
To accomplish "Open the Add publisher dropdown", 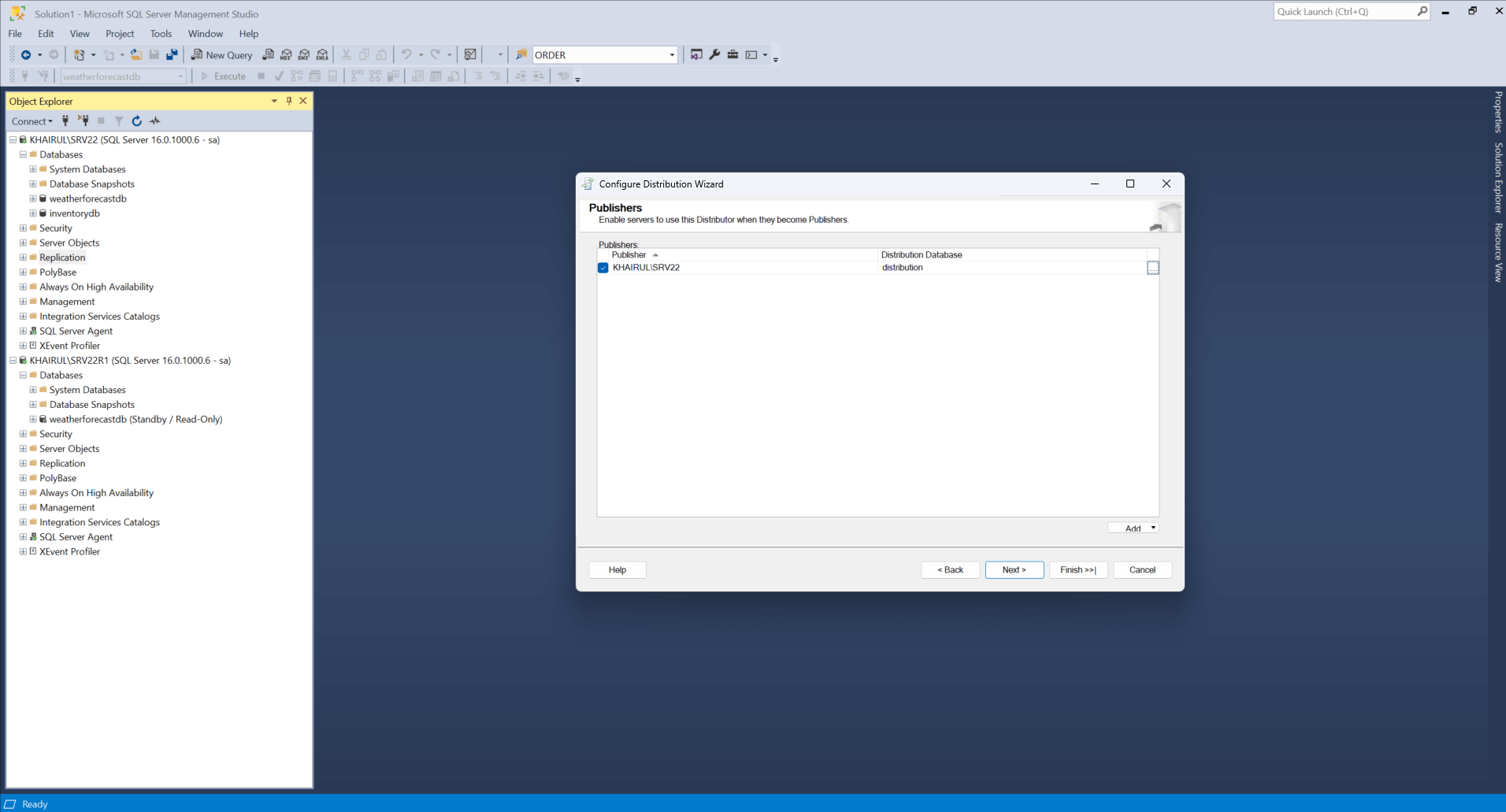I will point(1153,528).
